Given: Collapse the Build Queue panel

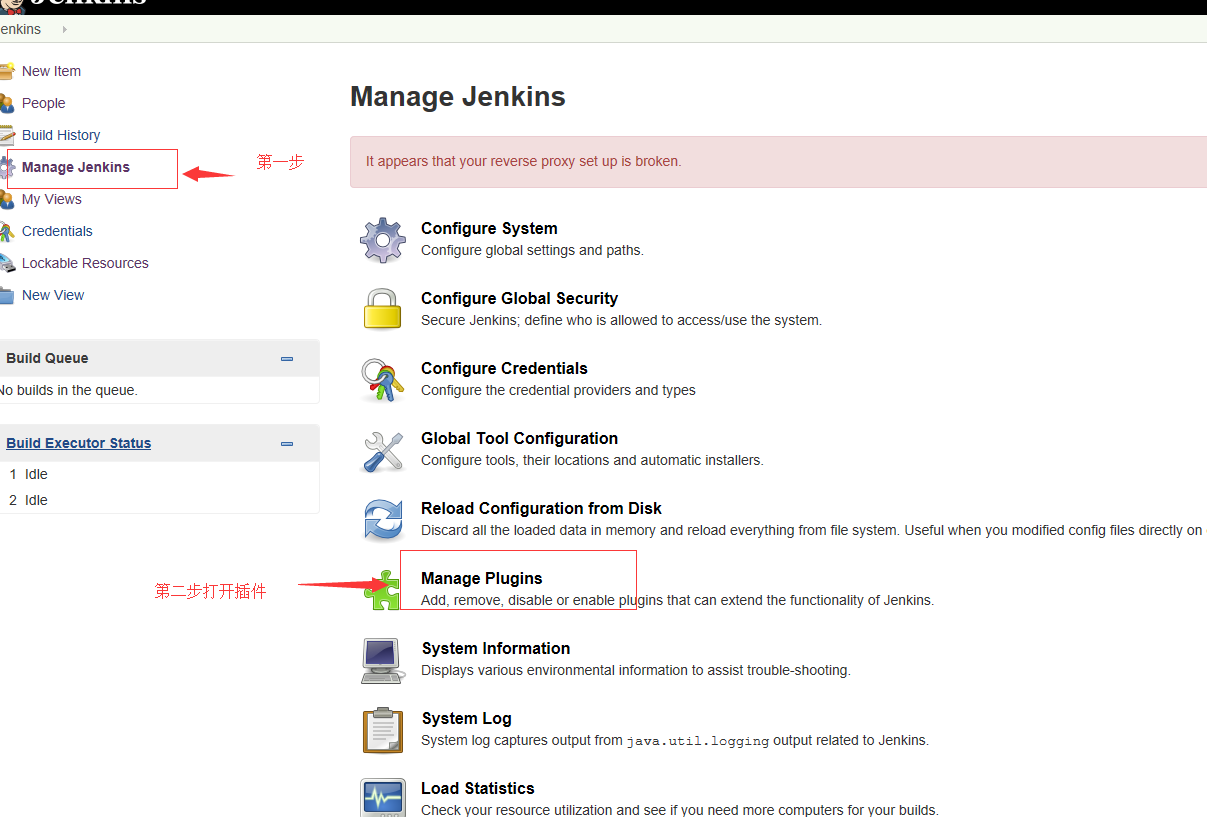Looking at the screenshot, I should pyautogui.click(x=287, y=359).
